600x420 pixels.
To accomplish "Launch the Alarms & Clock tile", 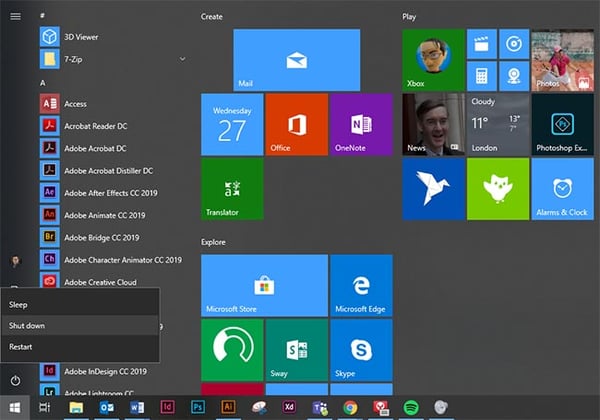I will 562,189.
